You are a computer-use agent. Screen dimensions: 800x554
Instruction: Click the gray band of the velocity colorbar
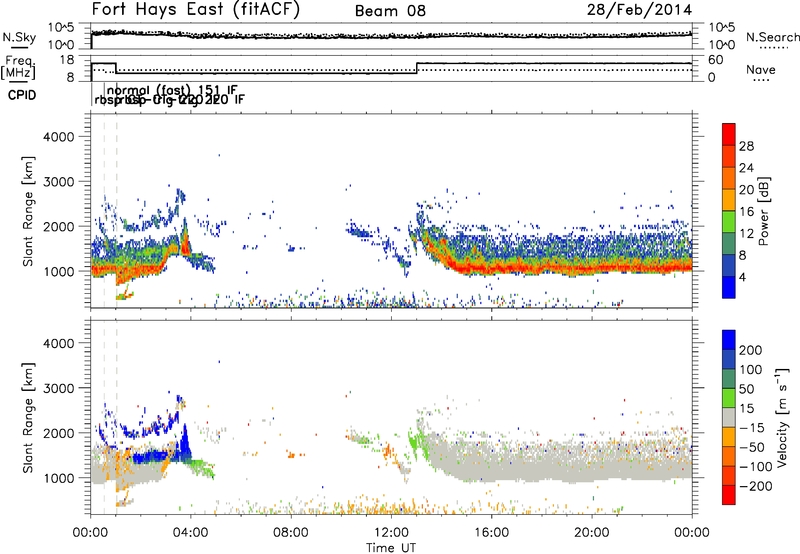coord(729,418)
